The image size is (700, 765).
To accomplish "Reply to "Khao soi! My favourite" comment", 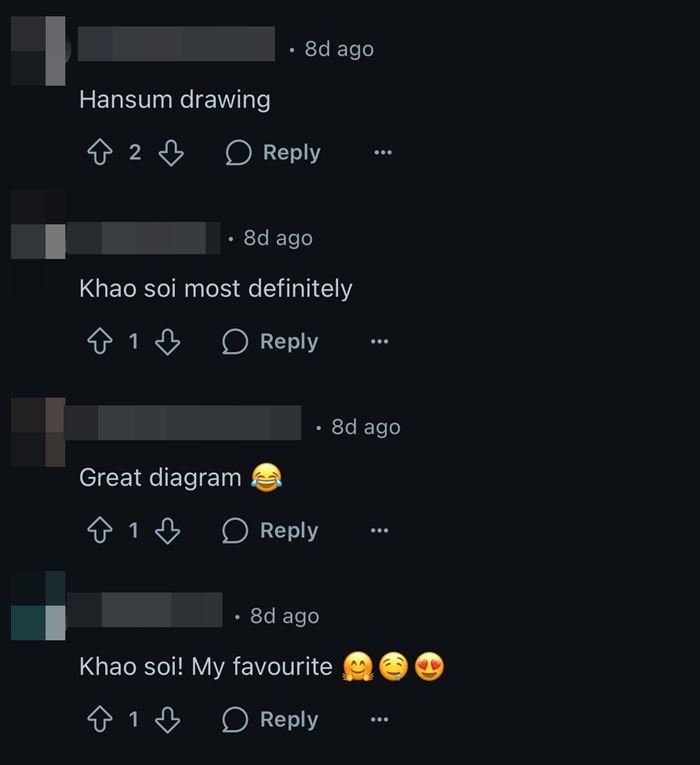I will pyautogui.click(x=270, y=720).
